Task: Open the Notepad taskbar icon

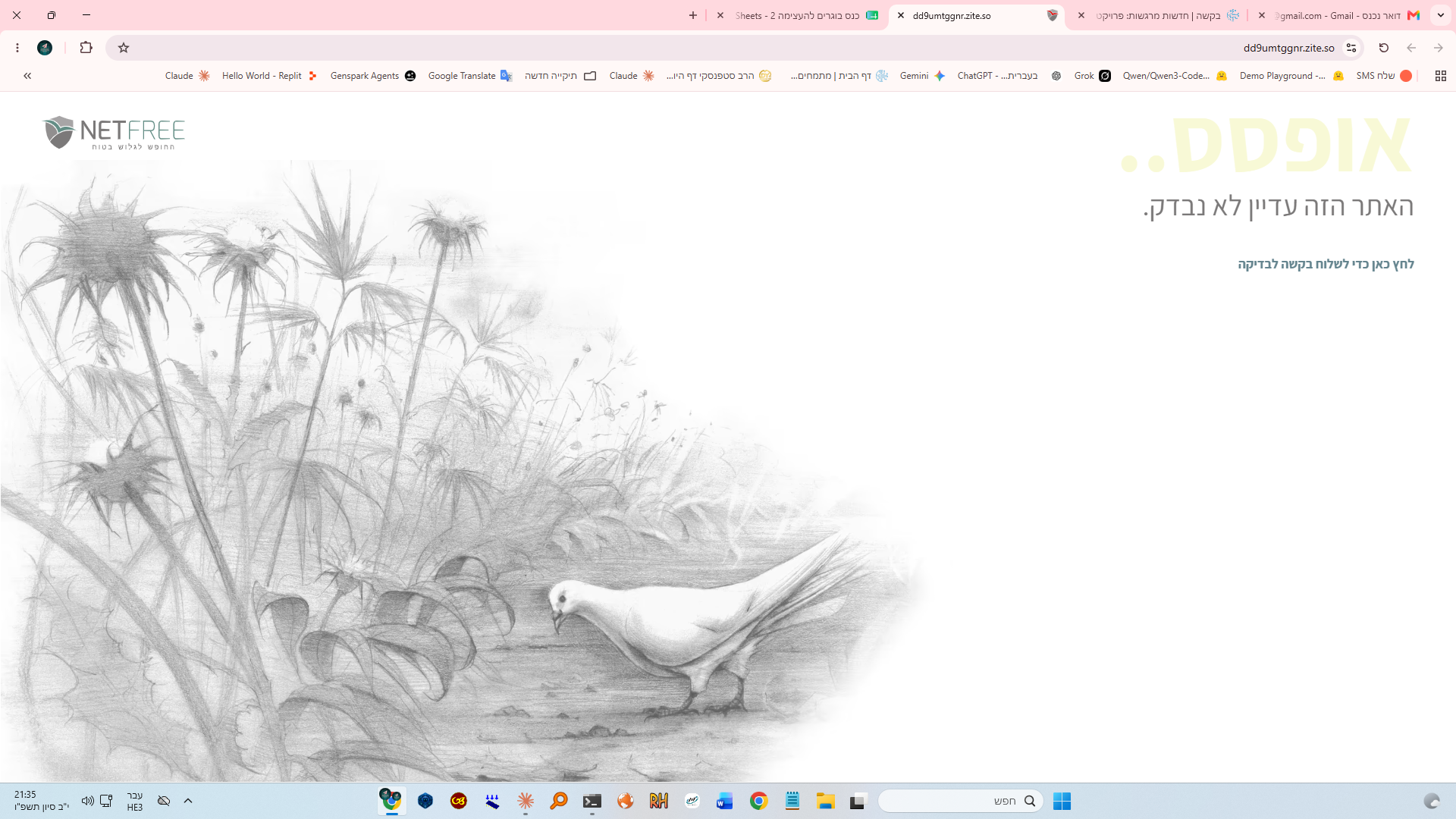Action: (792, 801)
